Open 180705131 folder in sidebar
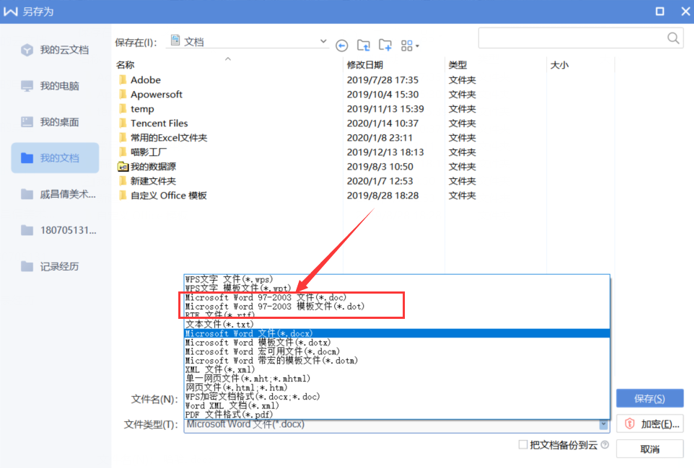The width and height of the screenshot is (694, 468). (x=55, y=230)
